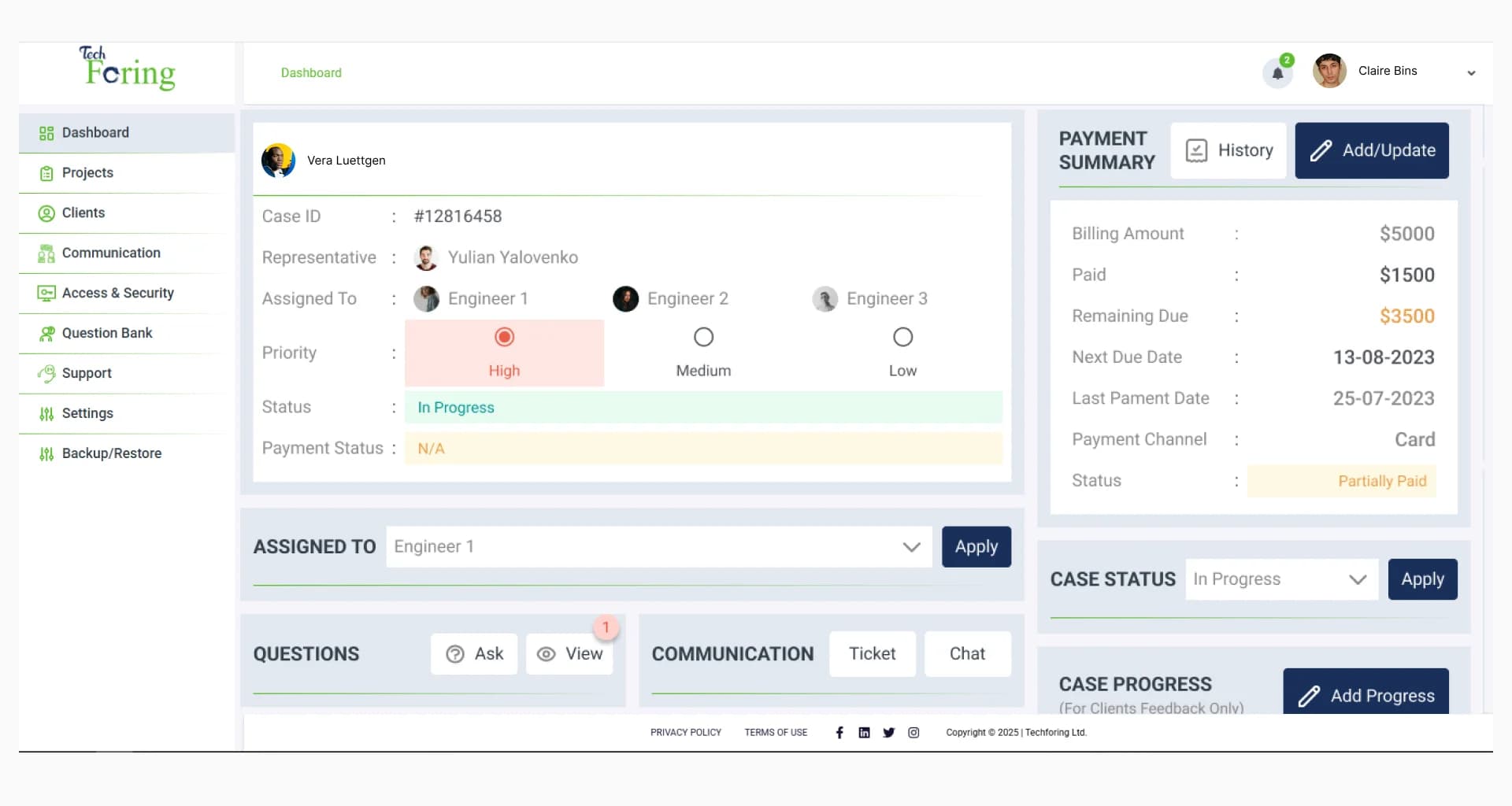Click Engineer 2 avatar
This screenshot has width=1512, height=806.
point(625,299)
